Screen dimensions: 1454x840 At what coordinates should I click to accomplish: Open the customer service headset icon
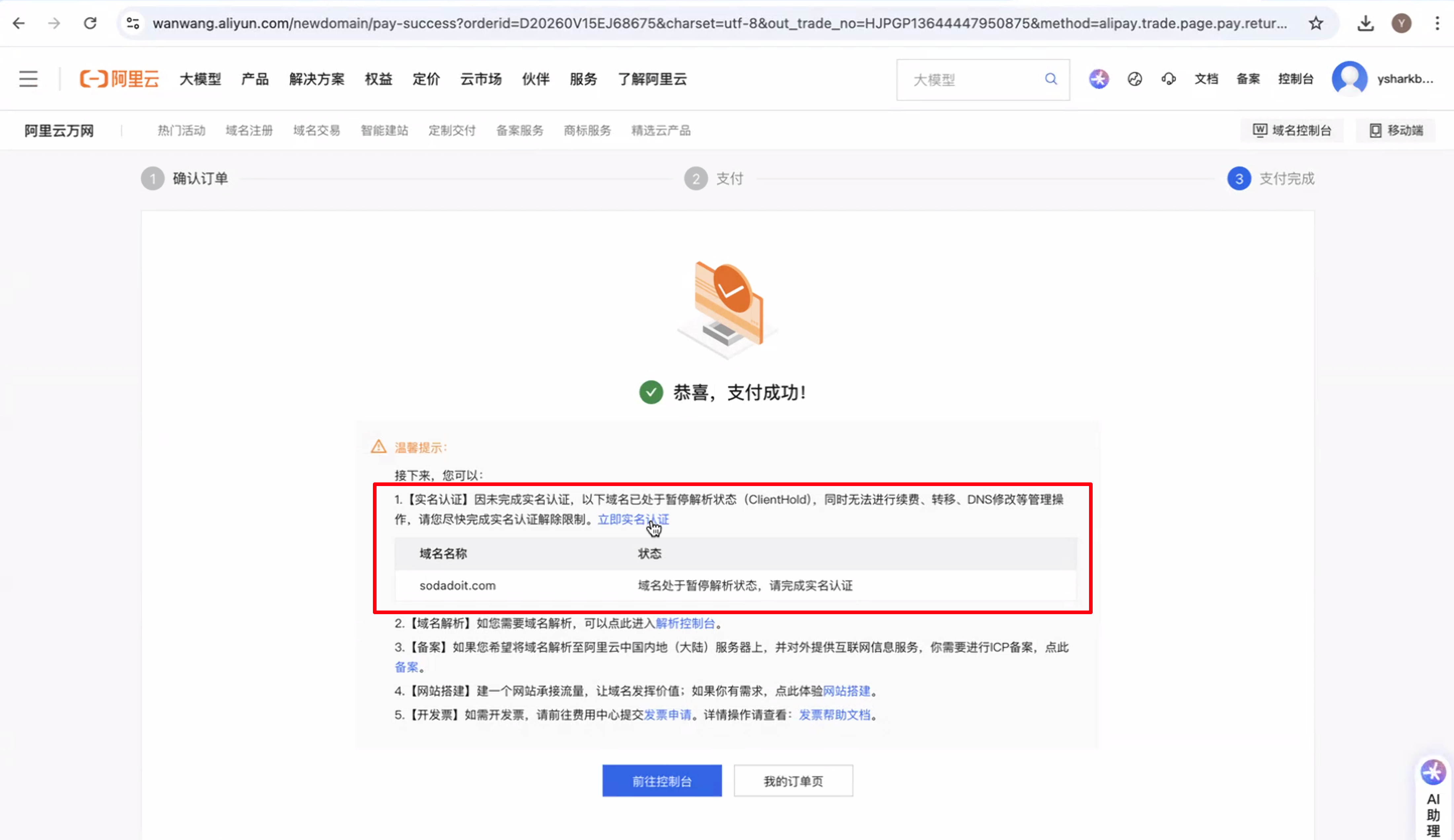point(1169,79)
